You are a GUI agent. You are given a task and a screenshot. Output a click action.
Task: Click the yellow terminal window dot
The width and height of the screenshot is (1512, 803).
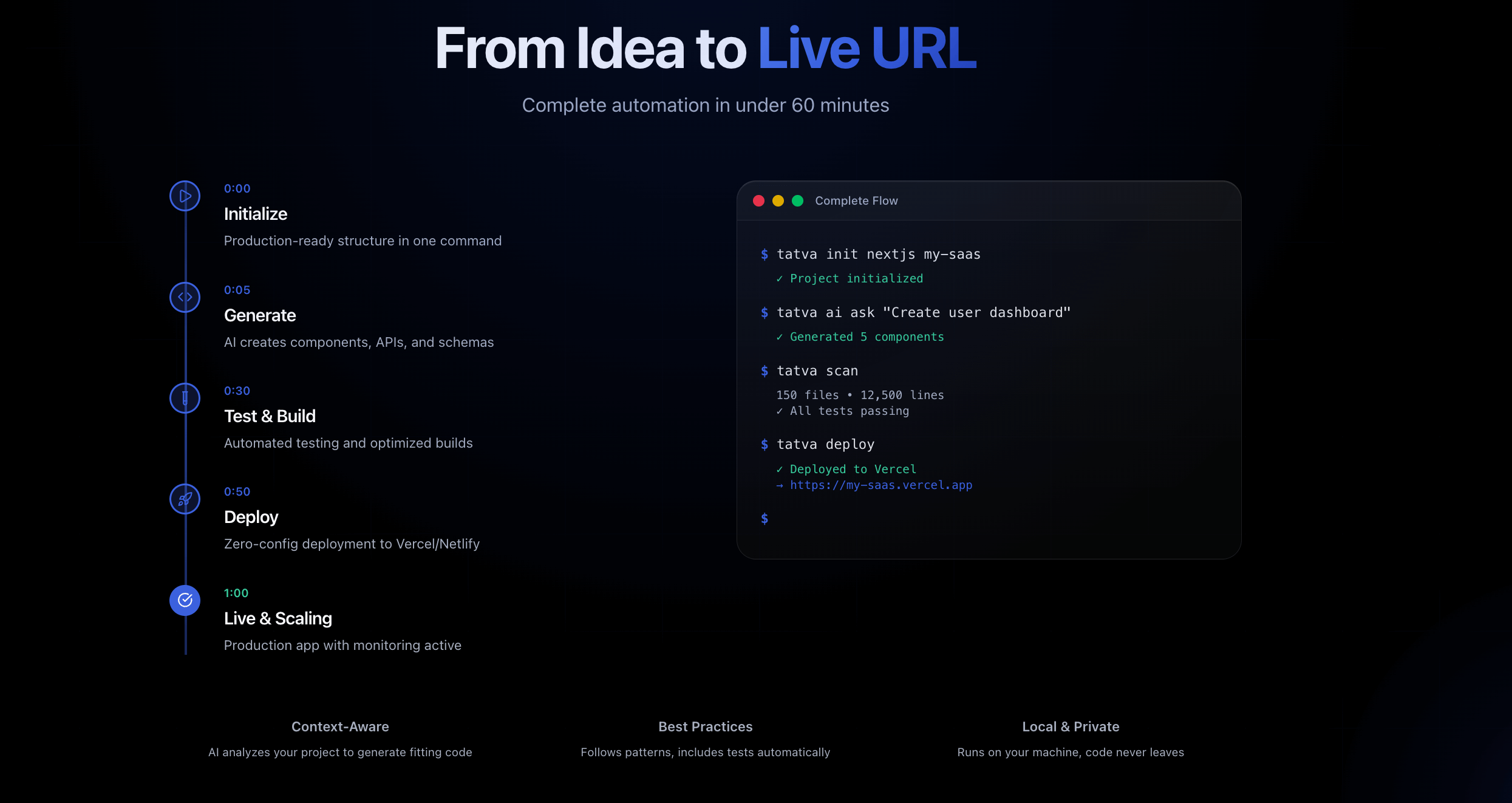tap(778, 201)
